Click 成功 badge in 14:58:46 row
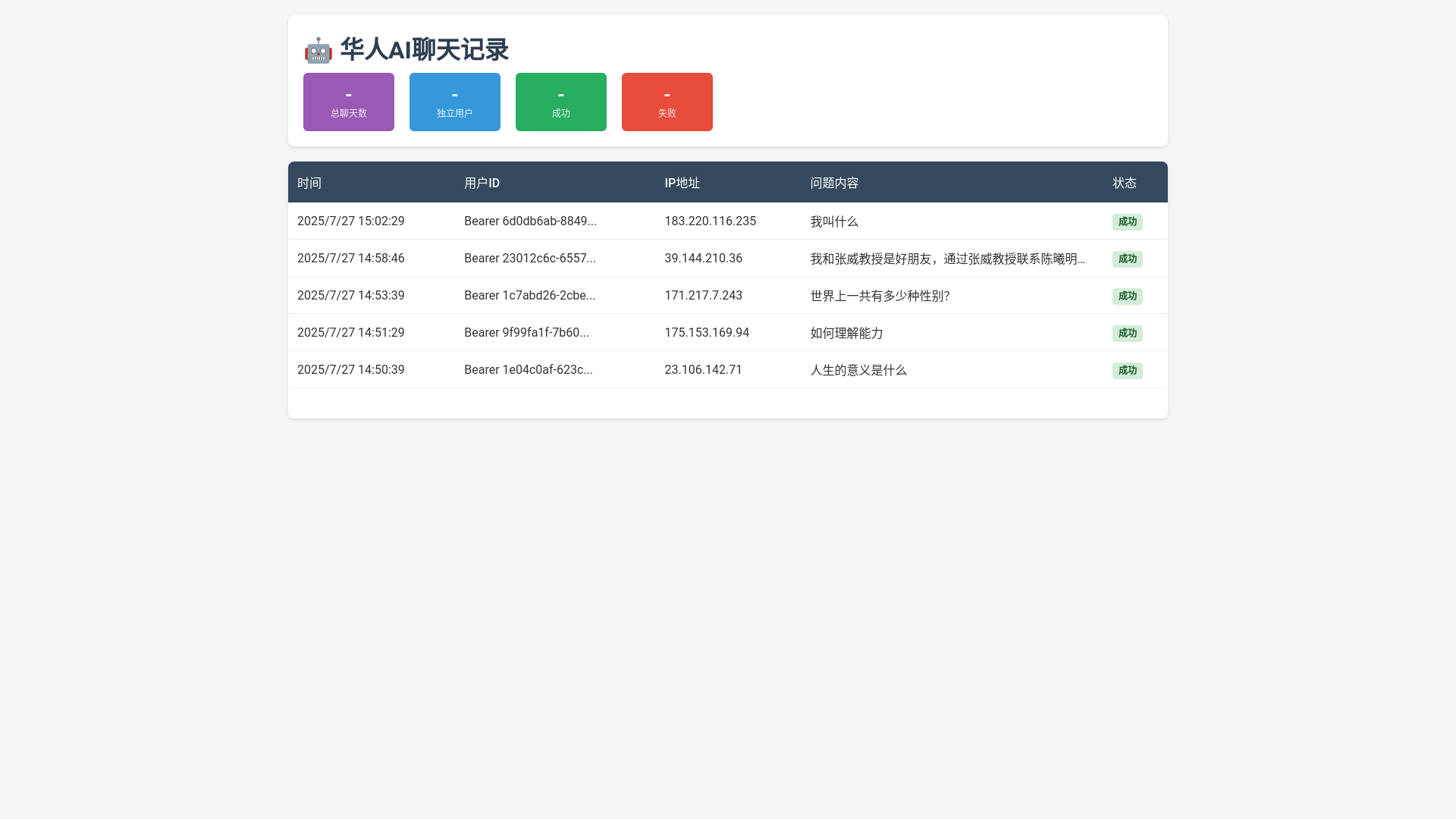The image size is (1456, 819). tap(1128, 259)
